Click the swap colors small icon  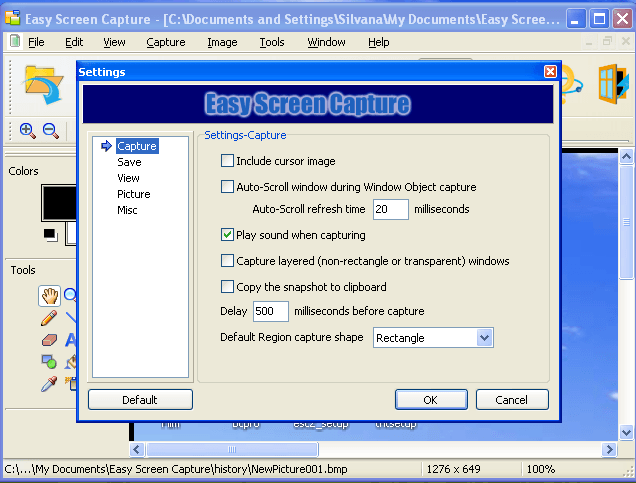[51, 235]
